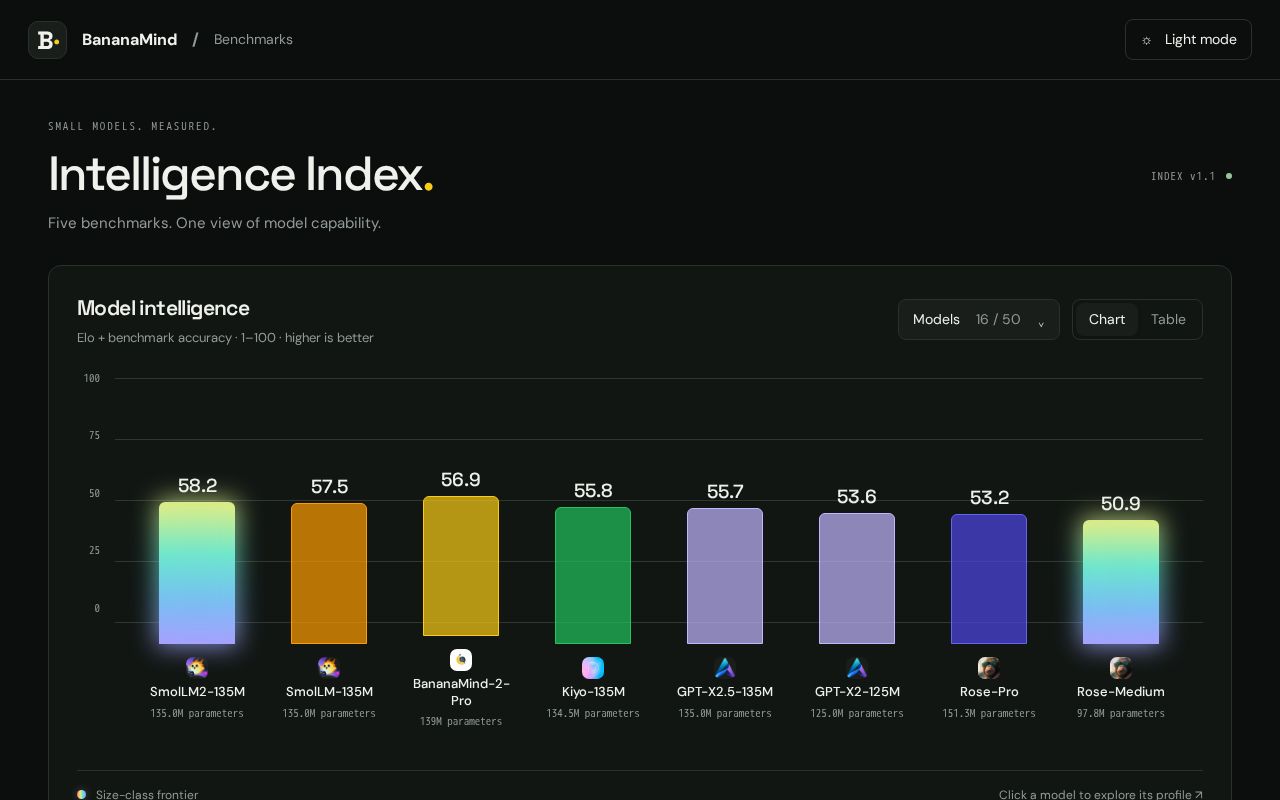This screenshot has height=800, width=1280.
Task: Open the Rose-Medium model name label
Action: (x=1121, y=692)
